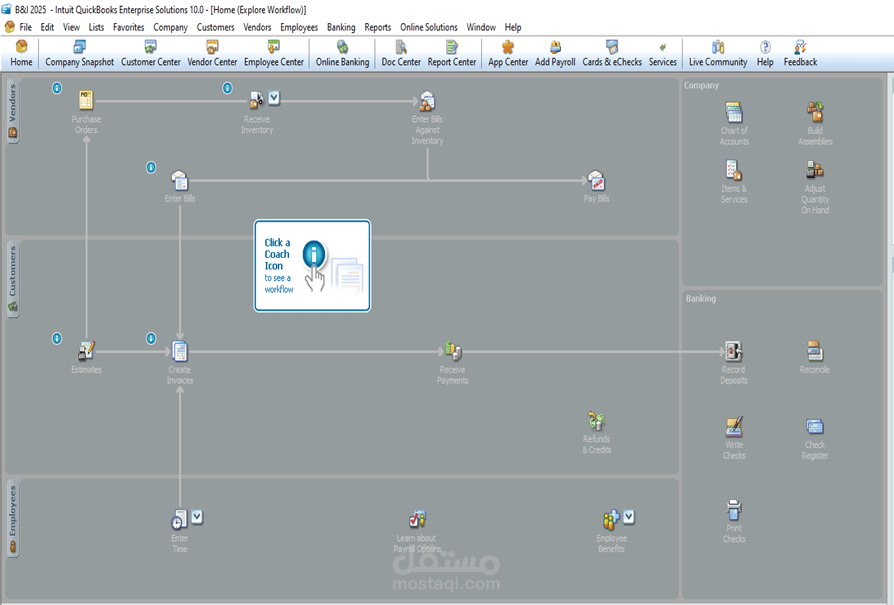Click the Build Assemblies icon
The width and height of the screenshot is (894, 605).
pos(815,112)
